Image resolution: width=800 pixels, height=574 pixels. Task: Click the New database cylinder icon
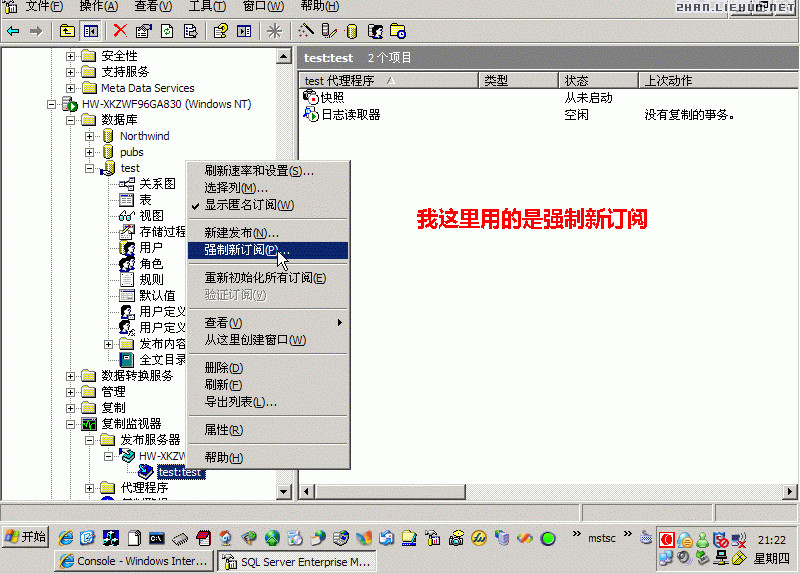pyautogui.click(x=352, y=32)
